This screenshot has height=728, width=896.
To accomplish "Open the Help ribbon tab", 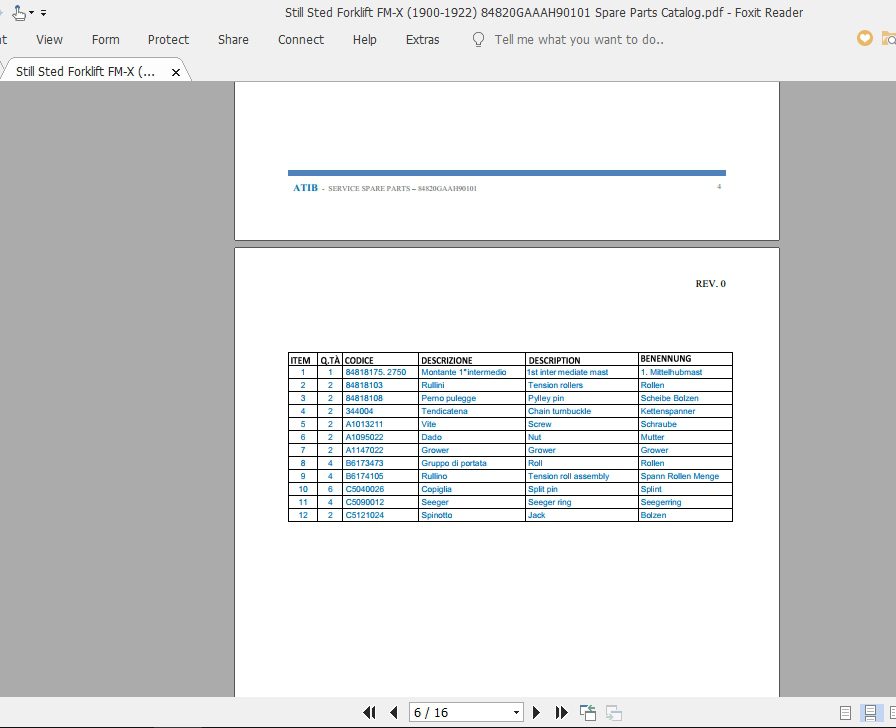I will pos(365,39).
